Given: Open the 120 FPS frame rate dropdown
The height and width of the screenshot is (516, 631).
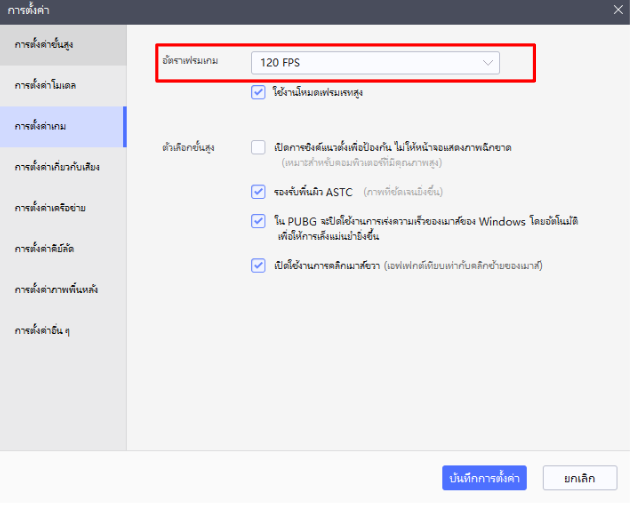Looking at the screenshot, I should [x=374, y=62].
